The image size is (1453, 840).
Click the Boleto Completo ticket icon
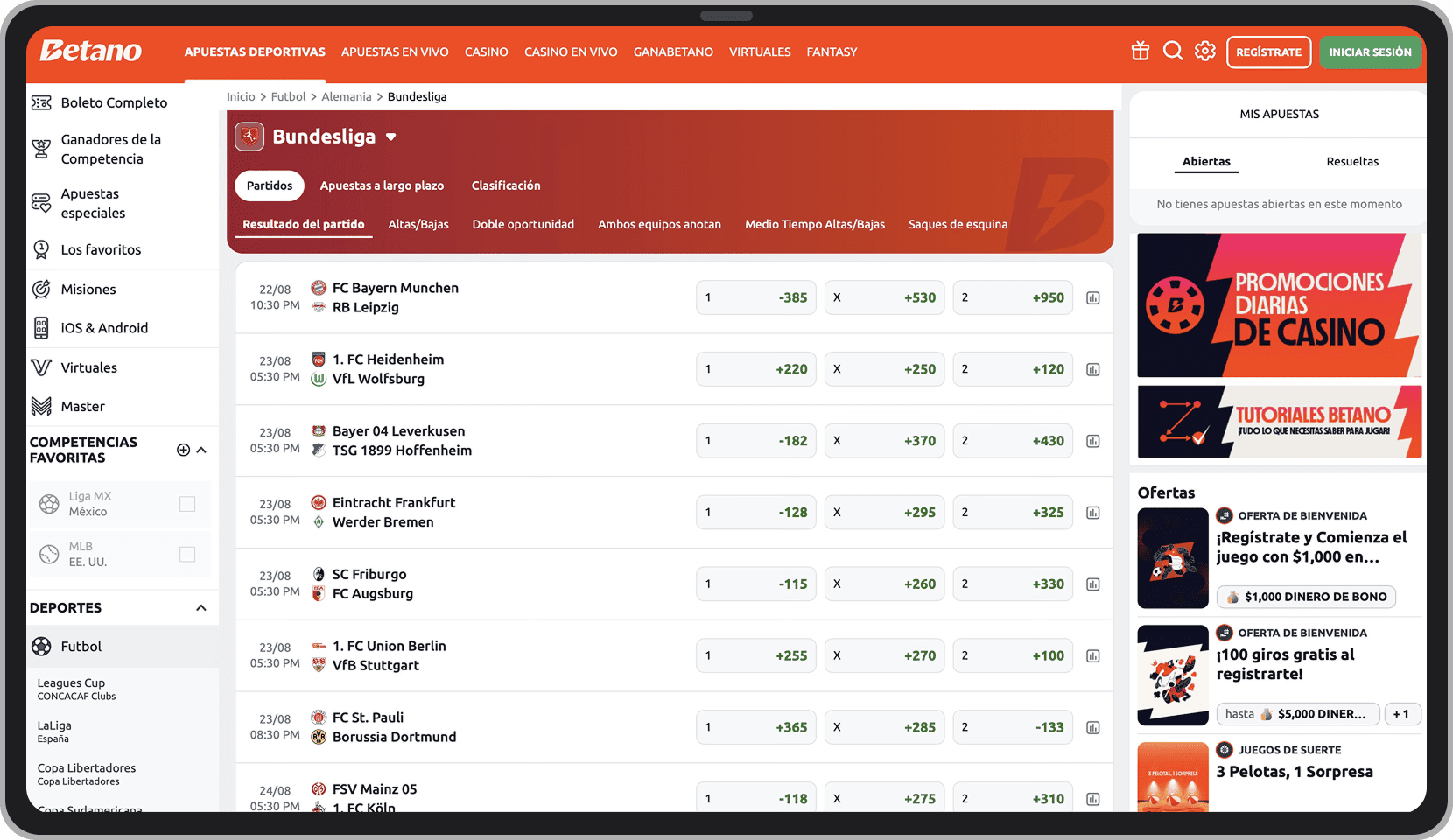[41, 102]
